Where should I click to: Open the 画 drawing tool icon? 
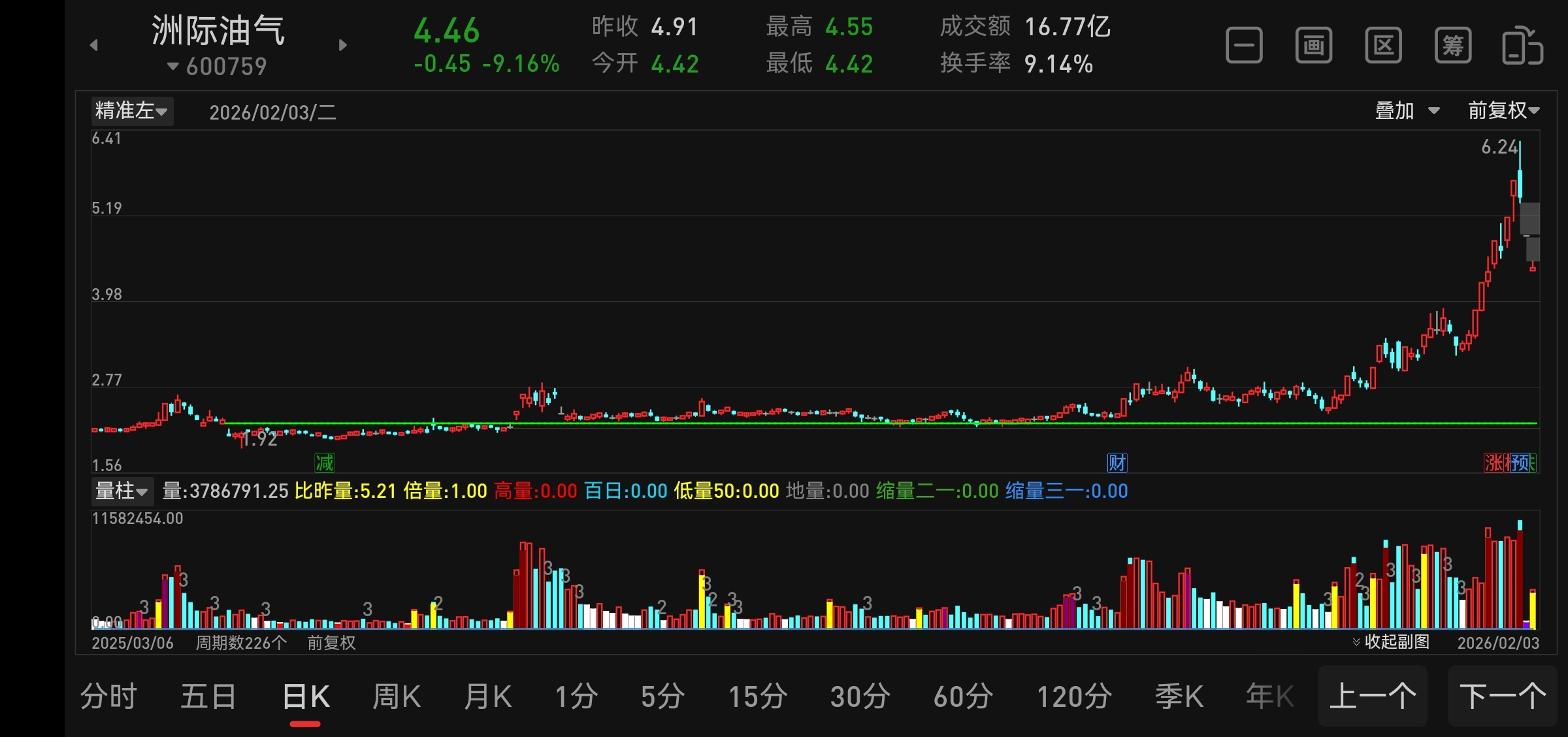1313,46
